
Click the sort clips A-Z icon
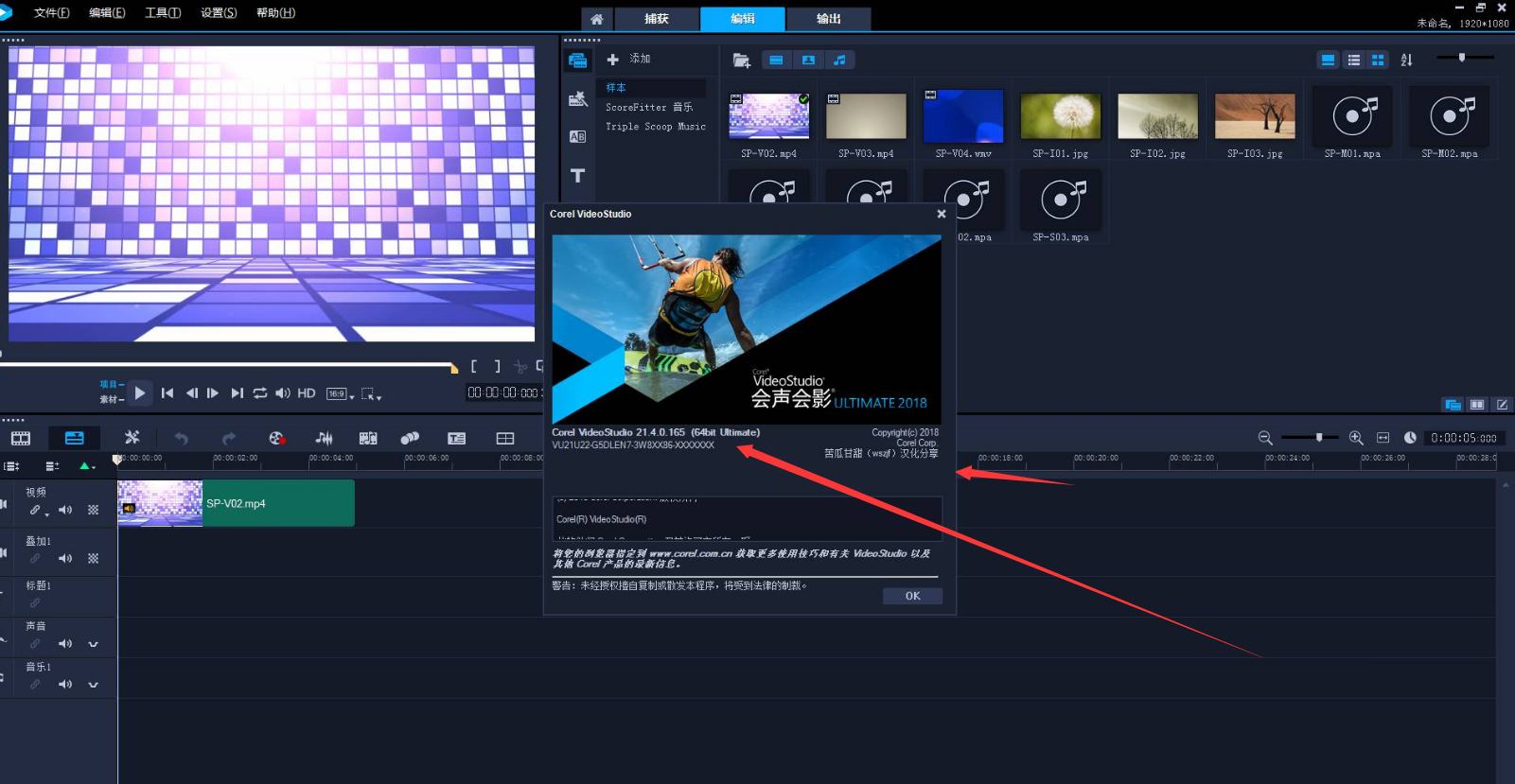click(x=1406, y=60)
